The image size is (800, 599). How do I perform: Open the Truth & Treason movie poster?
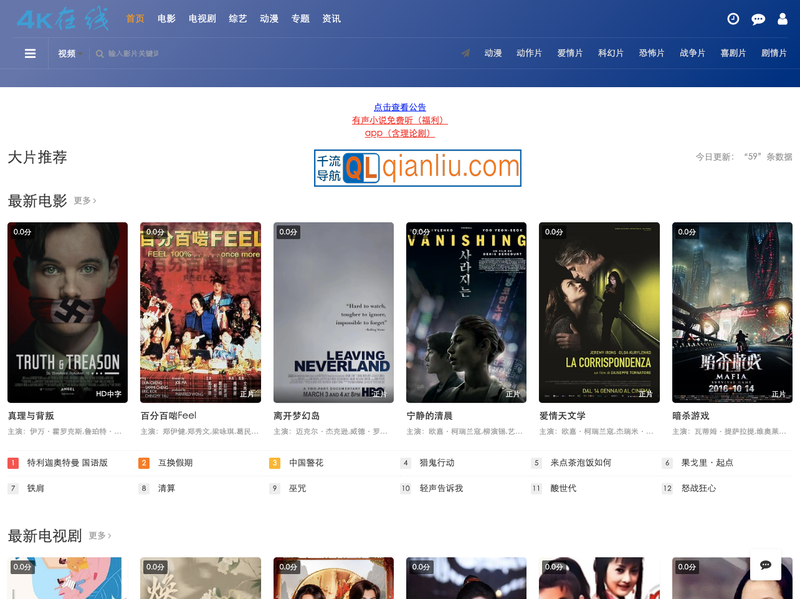click(x=68, y=312)
